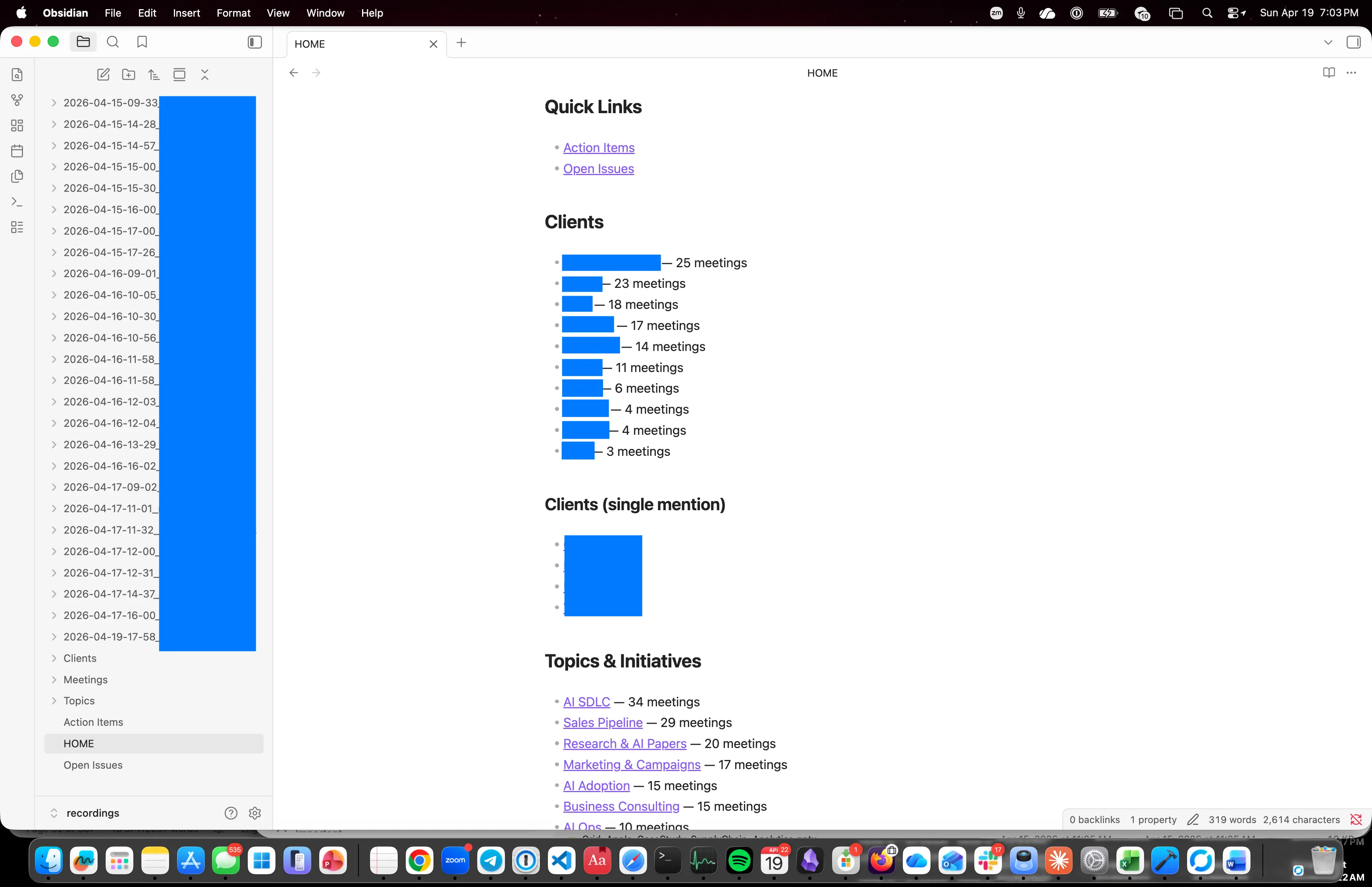Open Marketing & Campaigns link

[632, 764]
